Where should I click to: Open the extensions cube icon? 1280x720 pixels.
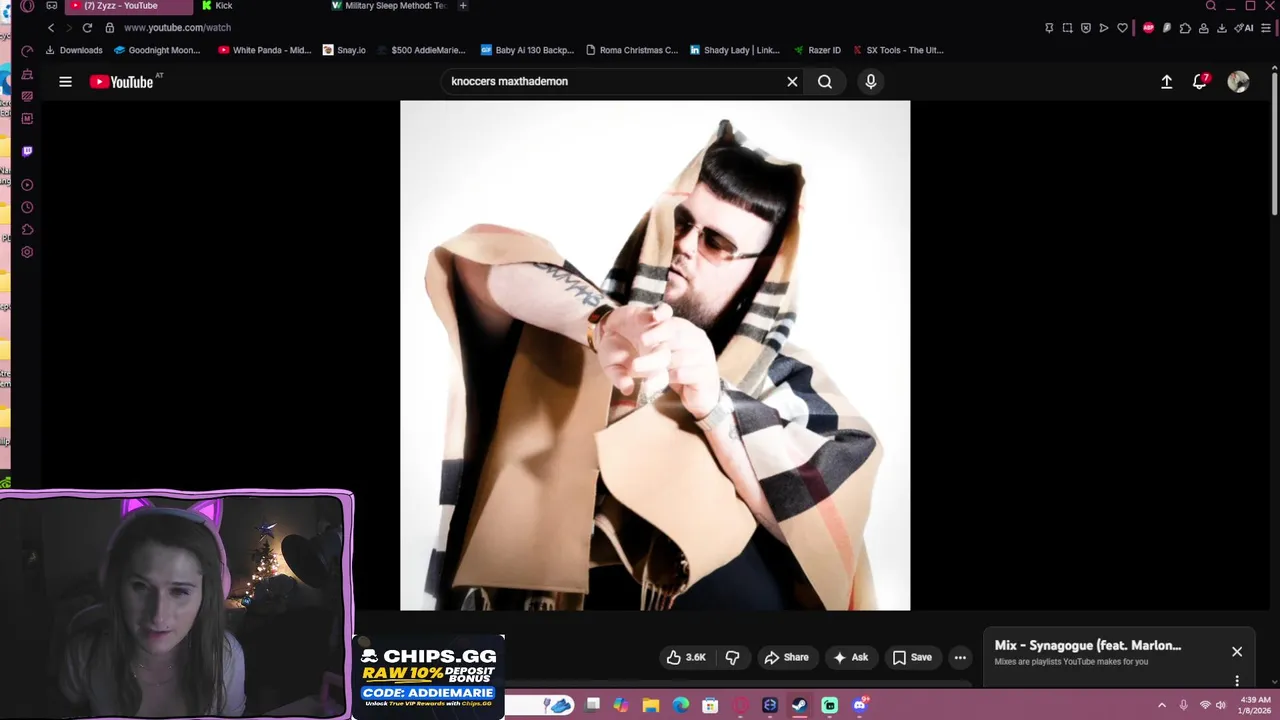(1185, 28)
